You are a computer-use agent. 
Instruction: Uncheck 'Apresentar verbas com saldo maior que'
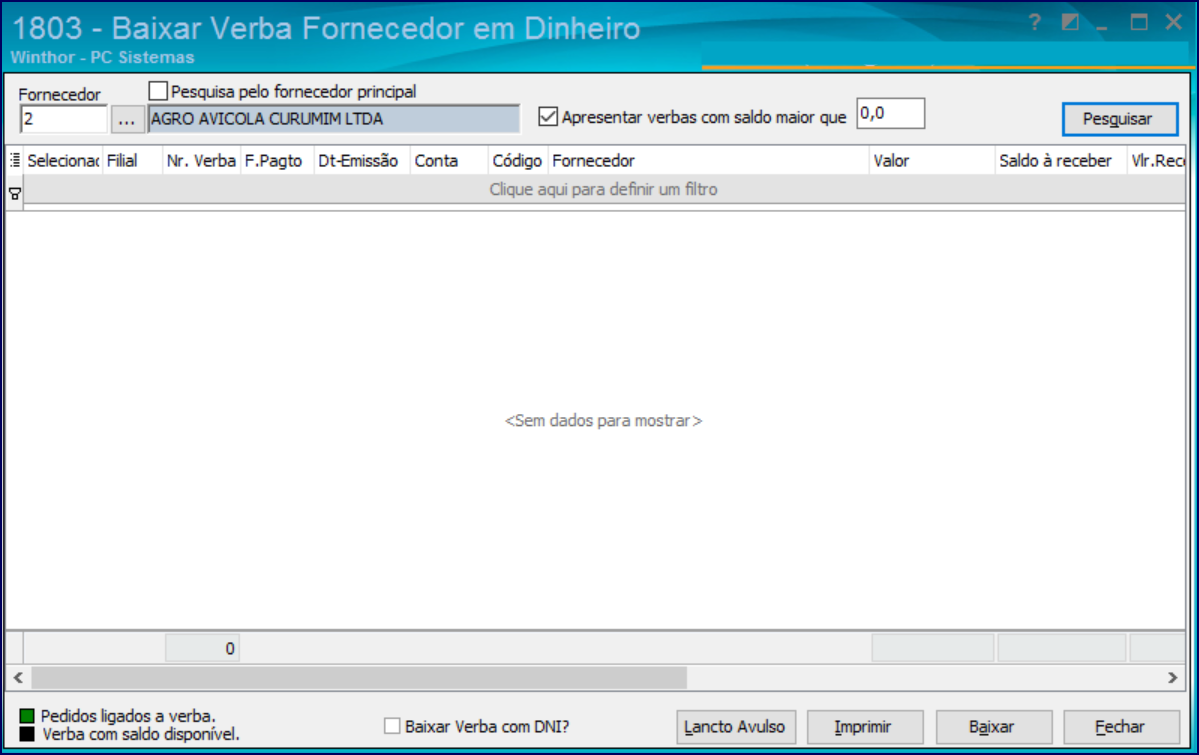click(x=548, y=116)
